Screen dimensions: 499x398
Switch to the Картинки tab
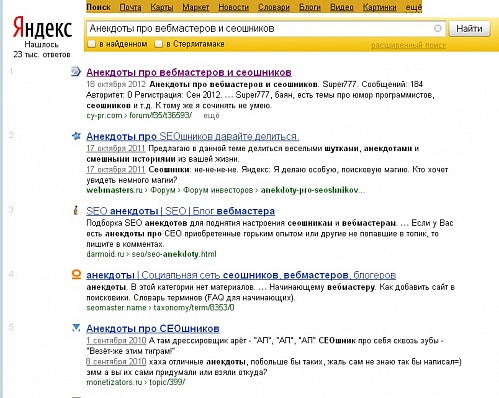click(380, 7)
